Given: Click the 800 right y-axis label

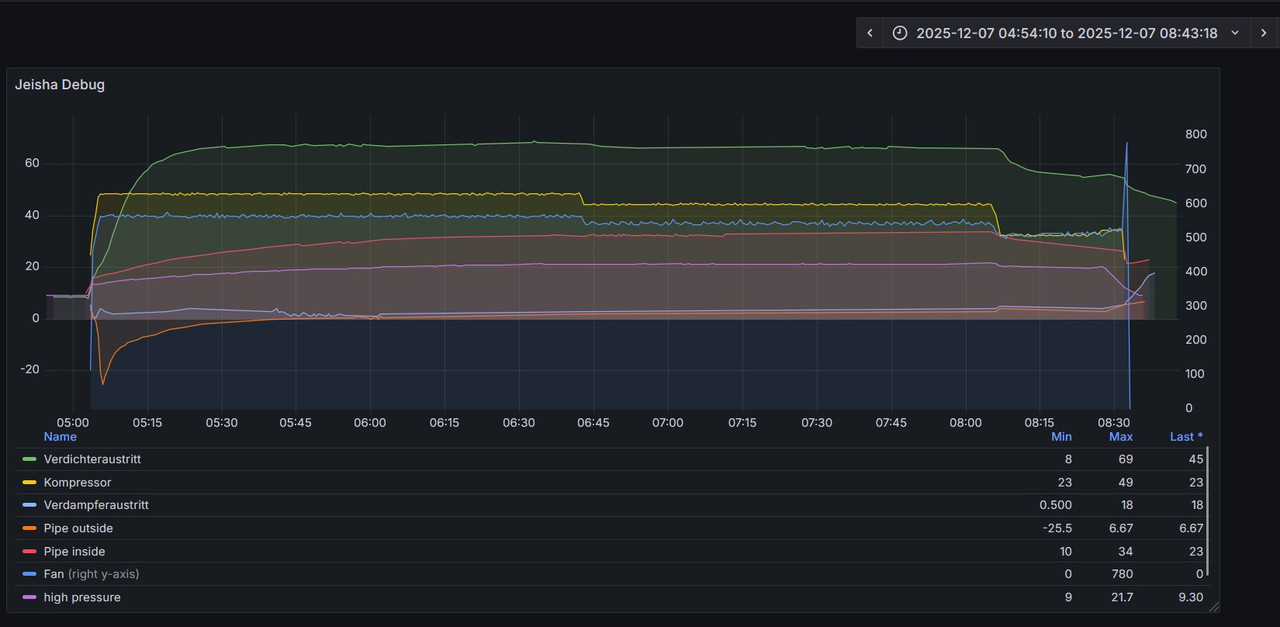Looking at the screenshot, I should click(x=1196, y=135).
